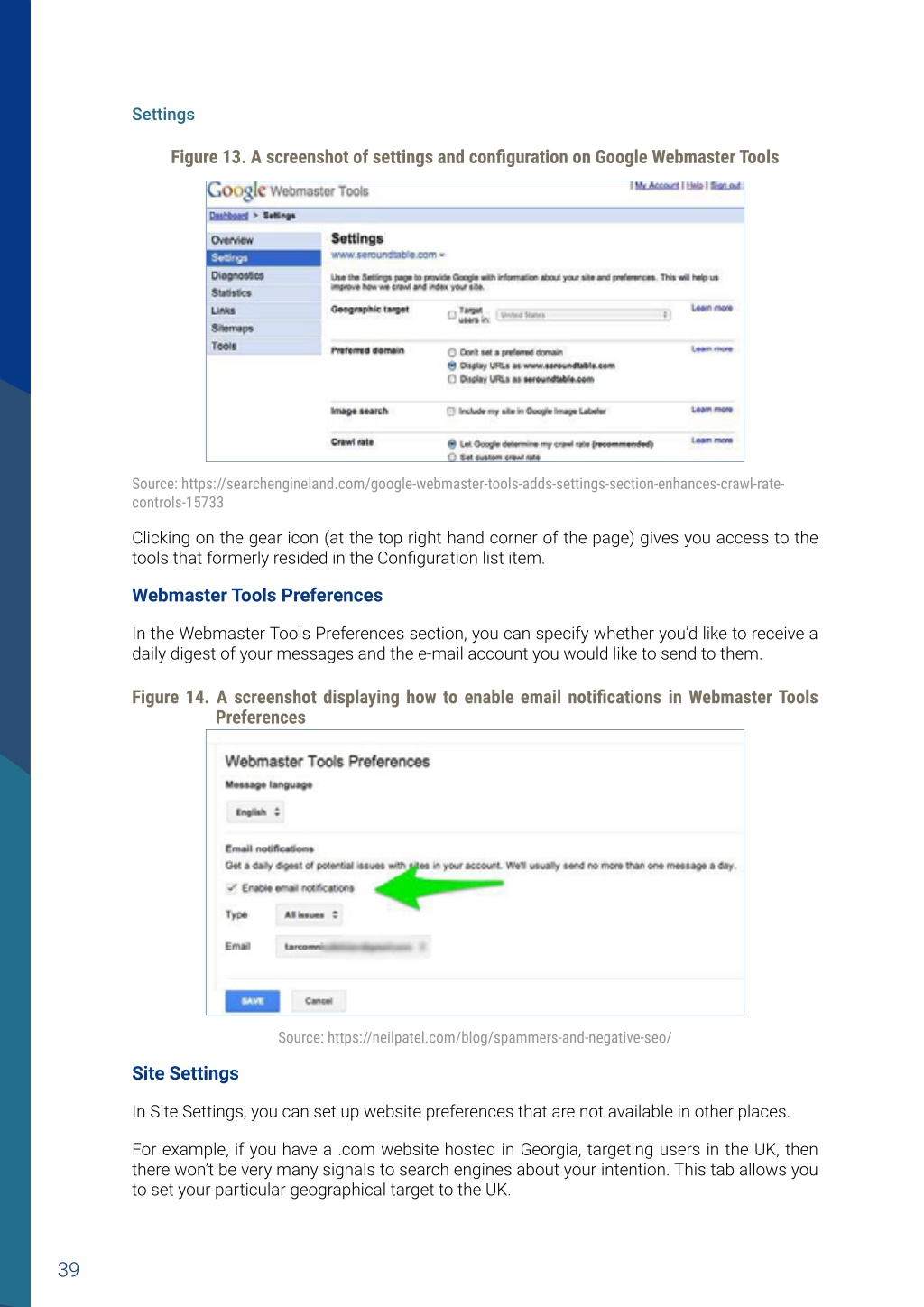Click 'Learn more' for Image search
The width and height of the screenshot is (924, 1307).
coord(712,410)
